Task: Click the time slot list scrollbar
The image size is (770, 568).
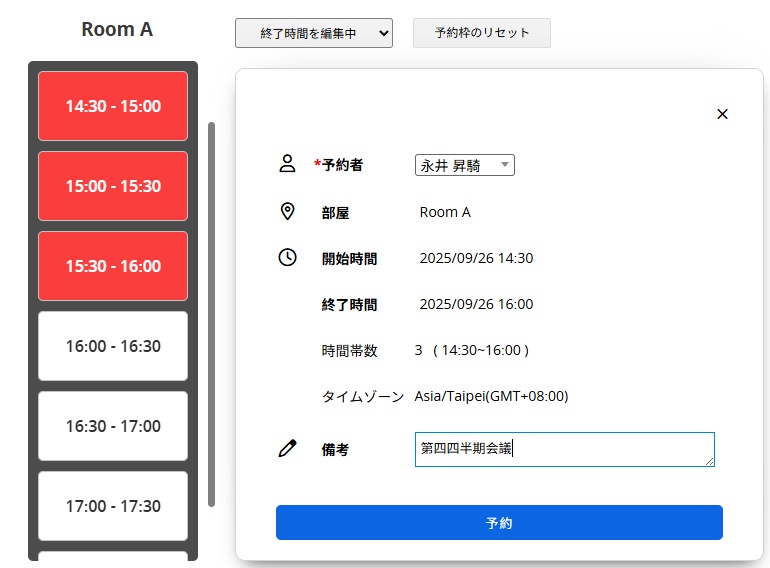Action: (x=211, y=314)
